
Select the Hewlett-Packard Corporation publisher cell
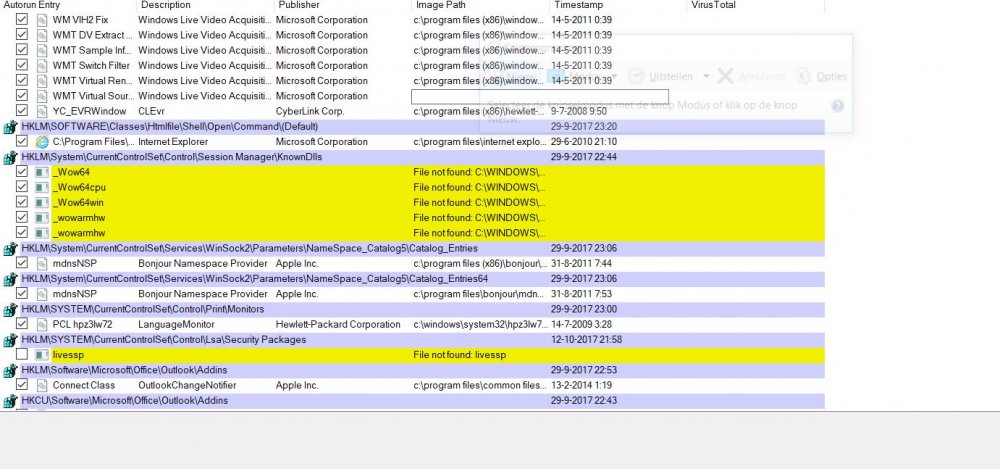point(338,325)
